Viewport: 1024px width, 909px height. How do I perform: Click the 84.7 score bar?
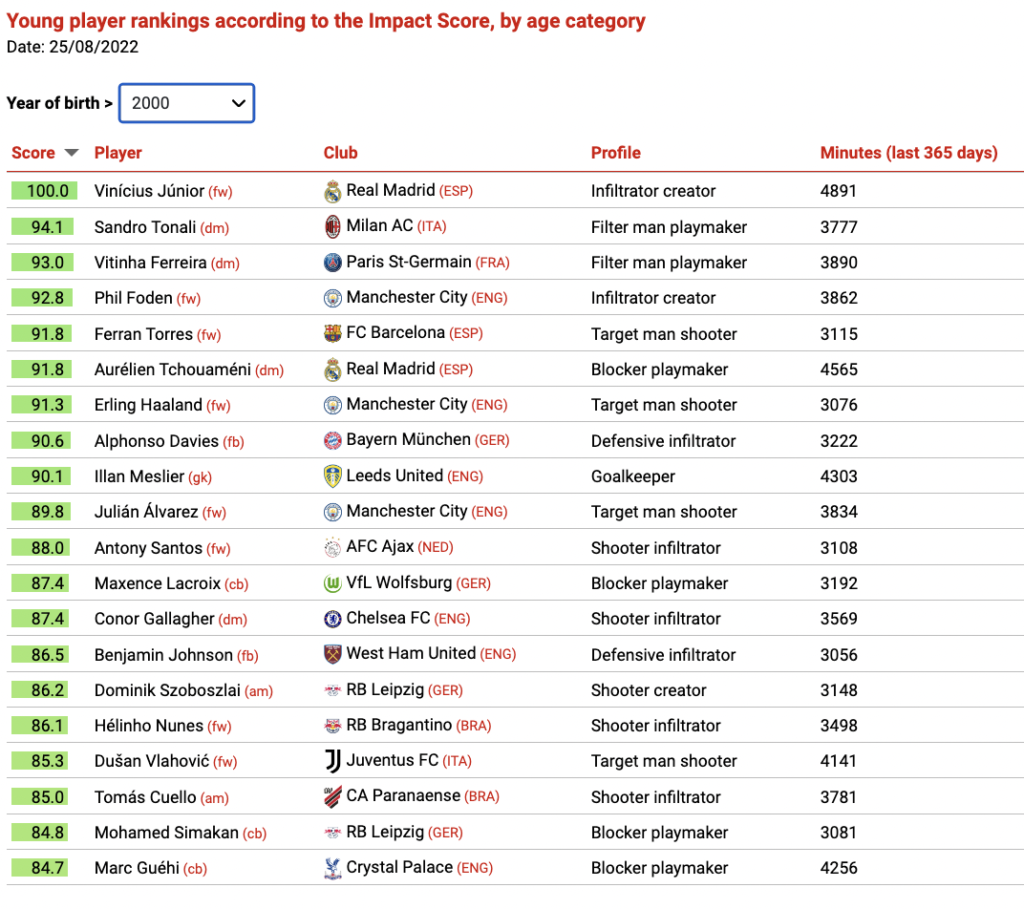click(x=39, y=868)
